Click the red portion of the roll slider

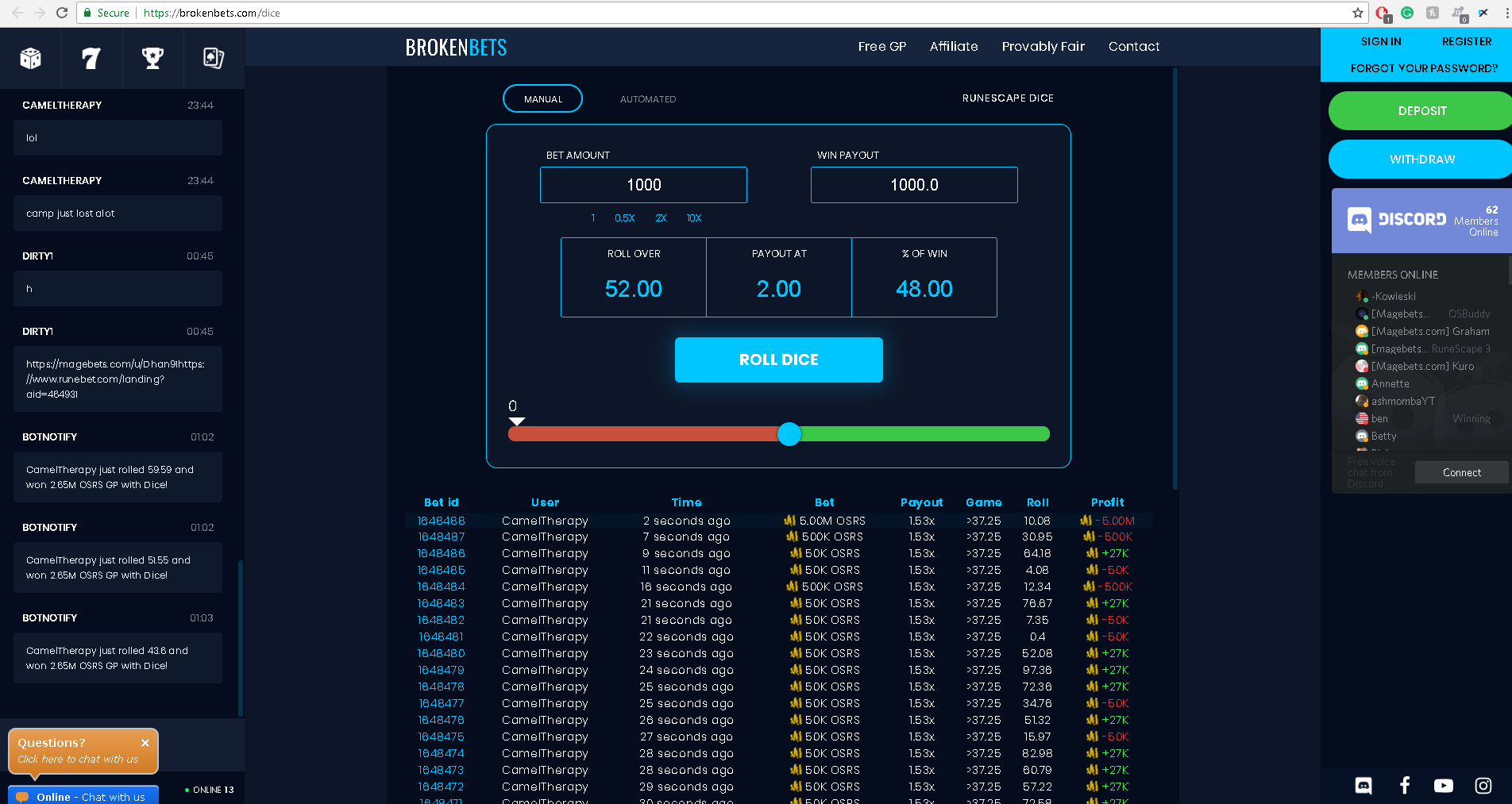point(643,434)
